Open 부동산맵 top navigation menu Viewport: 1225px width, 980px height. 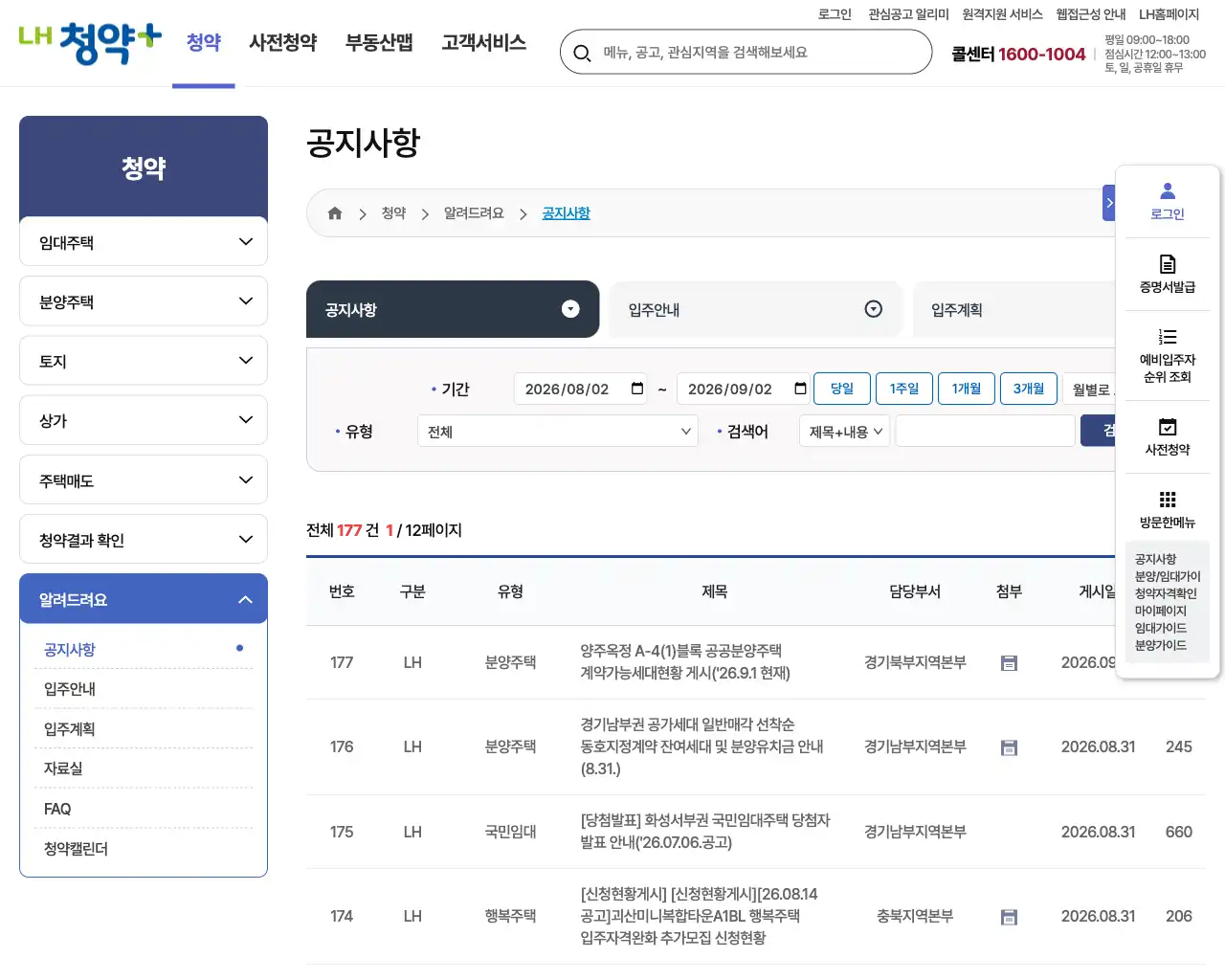click(379, 43)
